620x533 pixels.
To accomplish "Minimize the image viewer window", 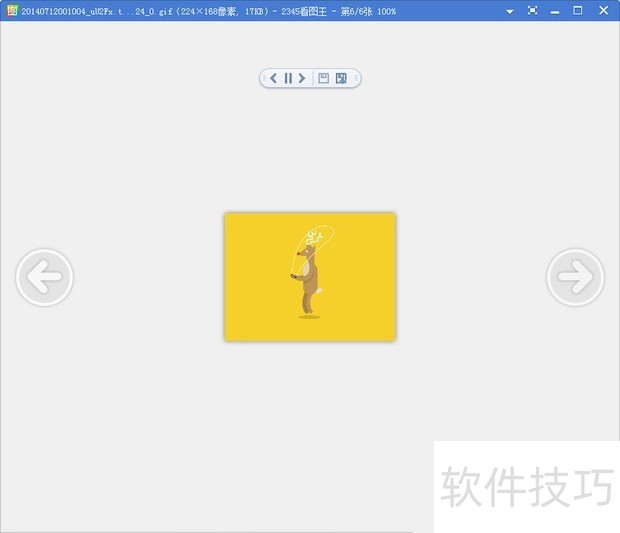I will (x=555, y=11).
